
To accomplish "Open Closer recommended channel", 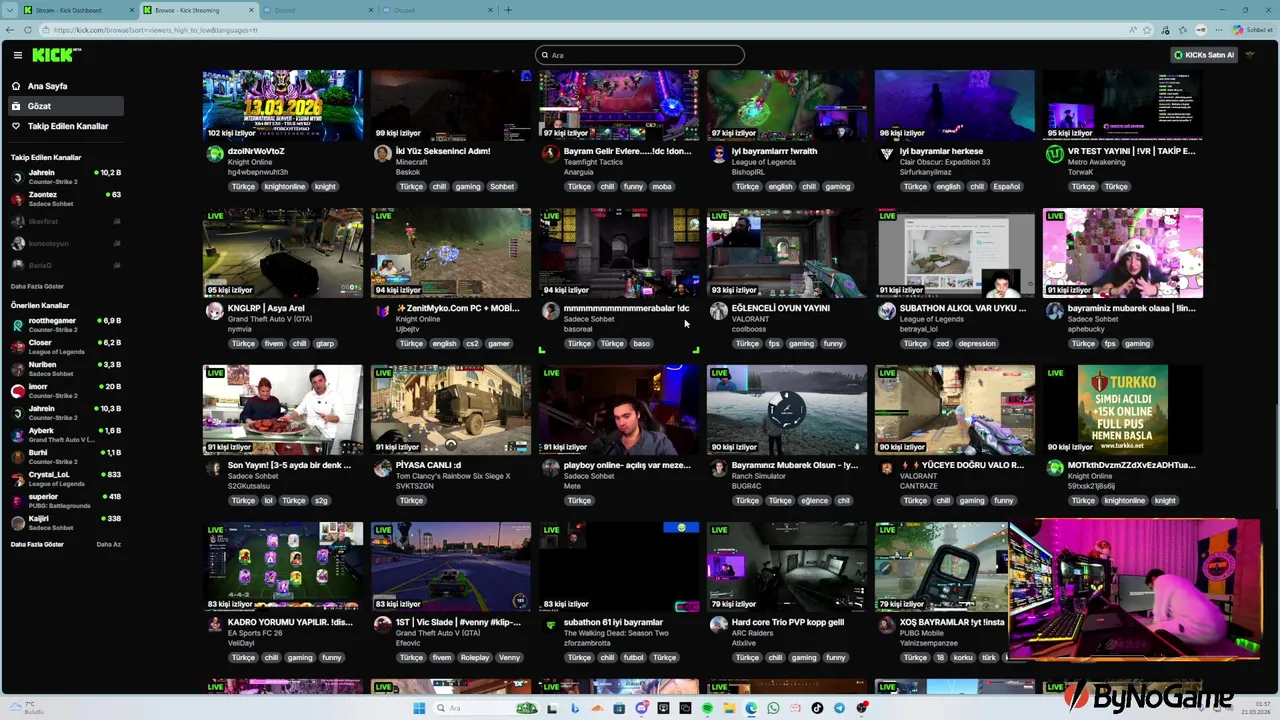I will tap(65, 347).
